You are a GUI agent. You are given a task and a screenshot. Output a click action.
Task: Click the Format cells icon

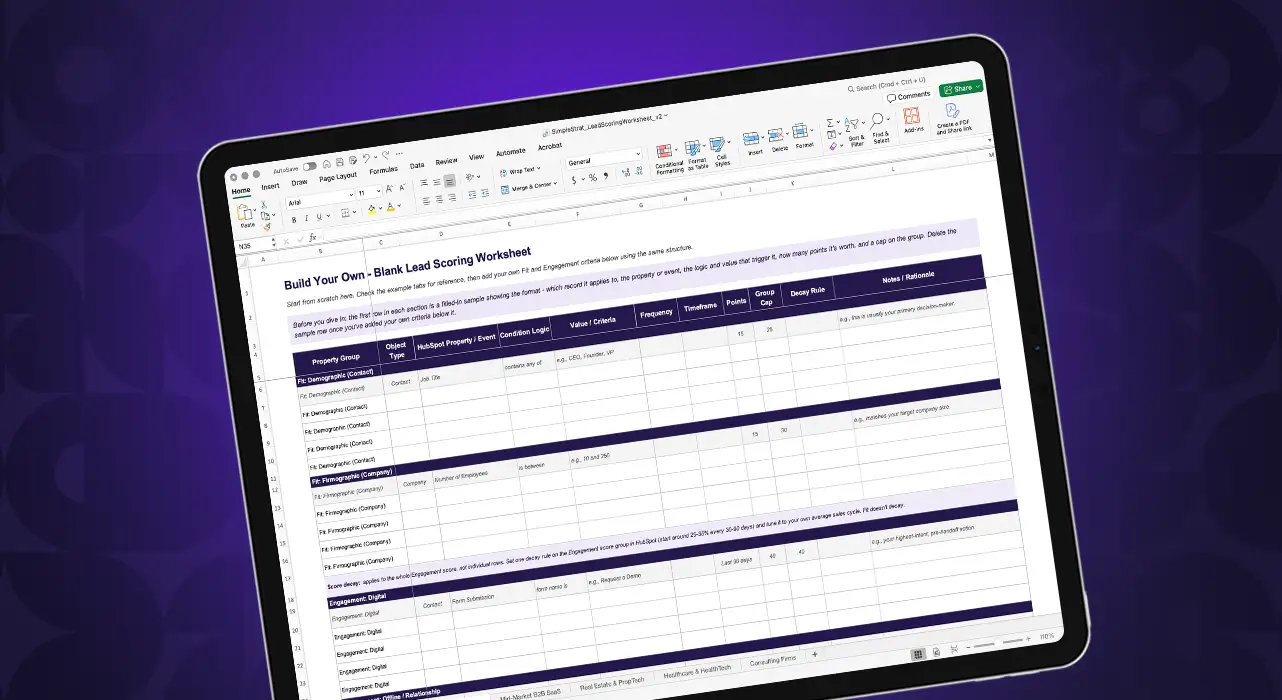[800, 130]
